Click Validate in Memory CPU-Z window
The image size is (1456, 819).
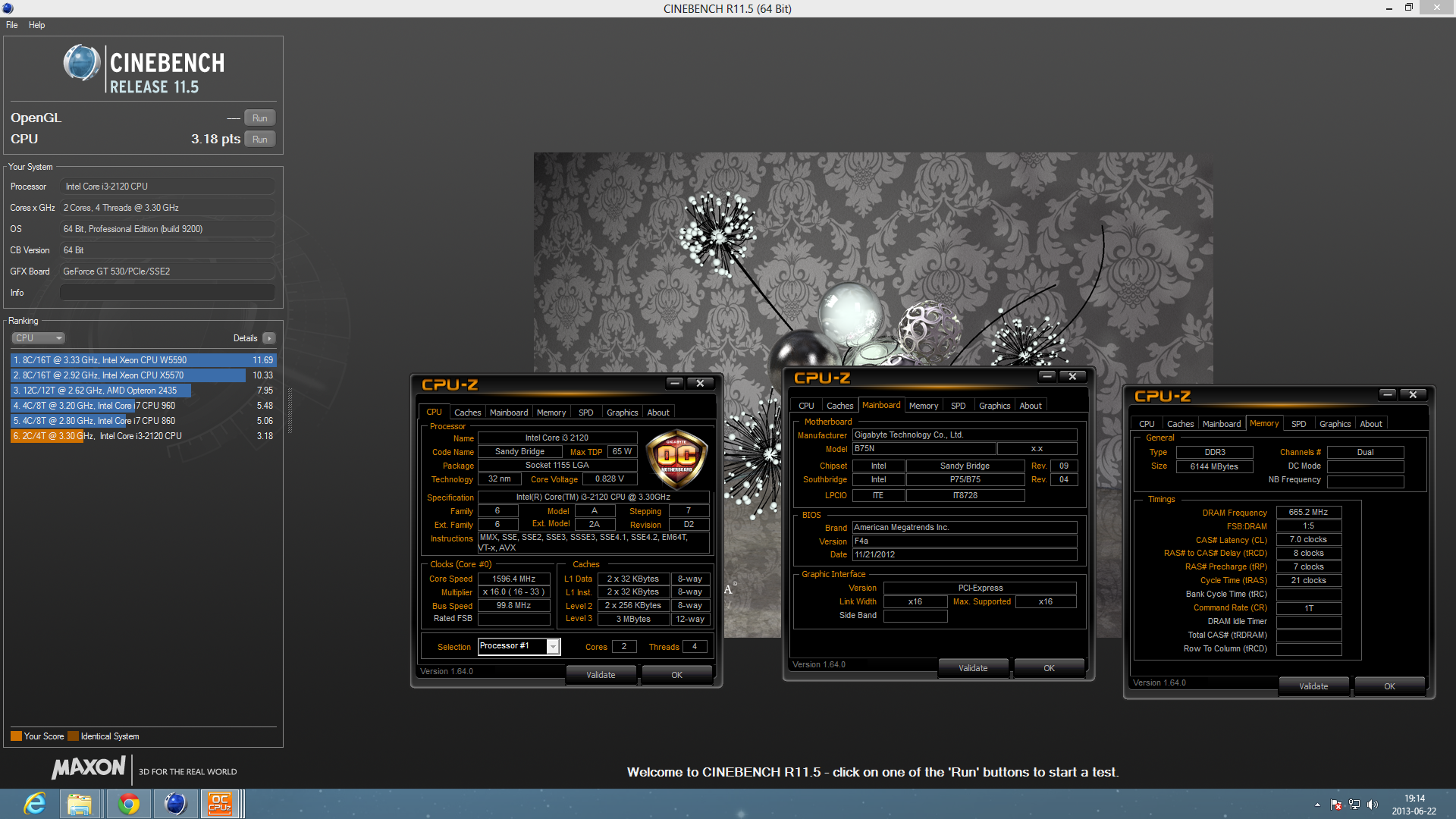[x=1313, y=686]
